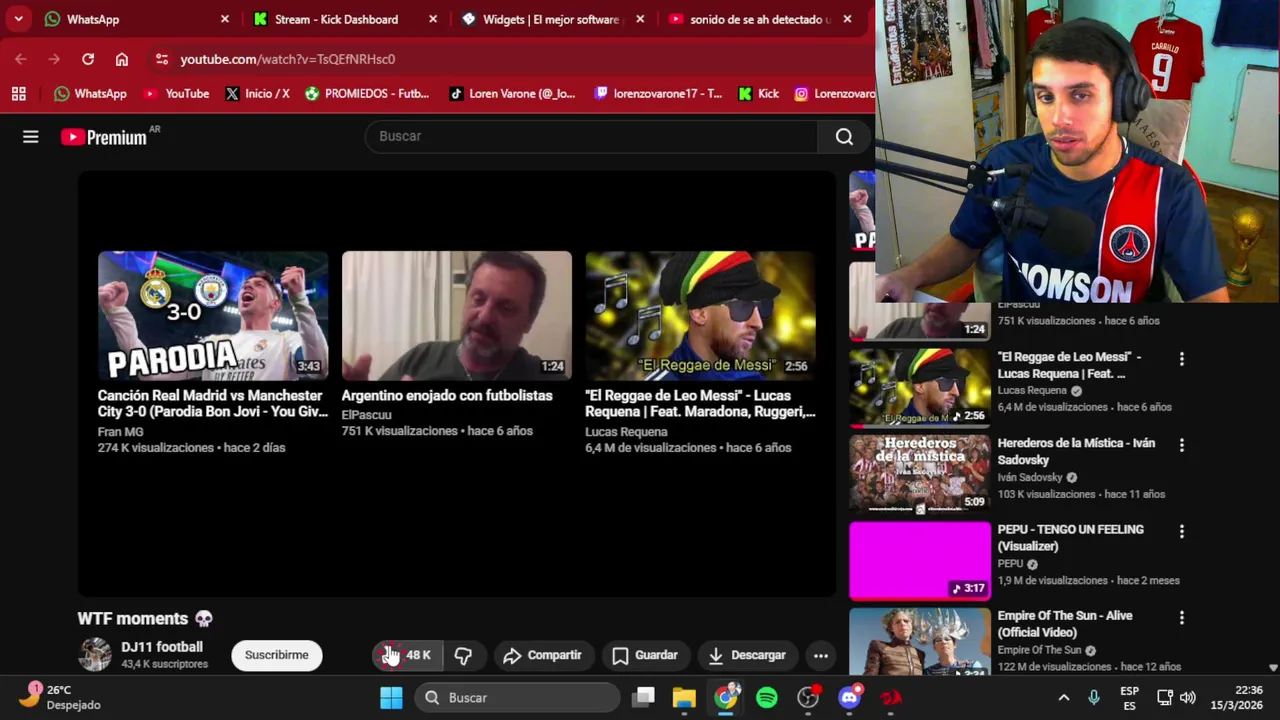This screenshot has height=720, width=1280.
Task: Open the Inicio / X bookmark
Action: pos(257,94)
